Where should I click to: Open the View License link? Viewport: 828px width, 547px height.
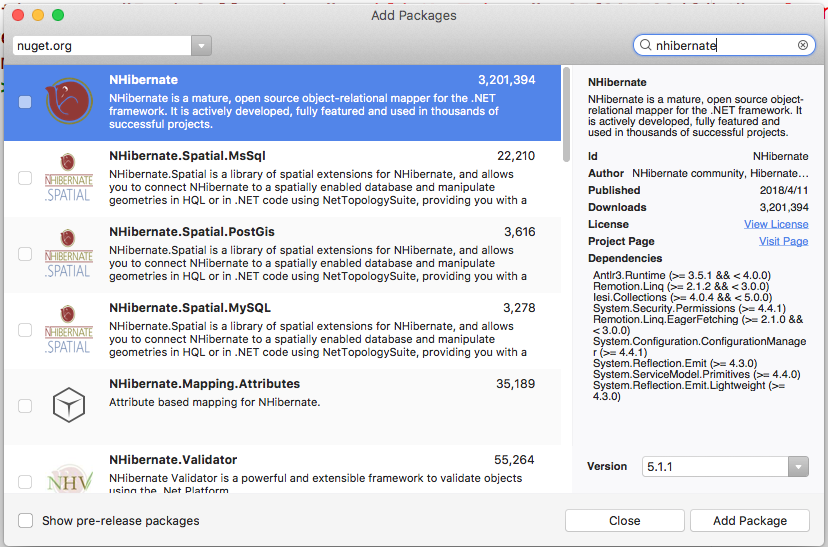point(776,224)
